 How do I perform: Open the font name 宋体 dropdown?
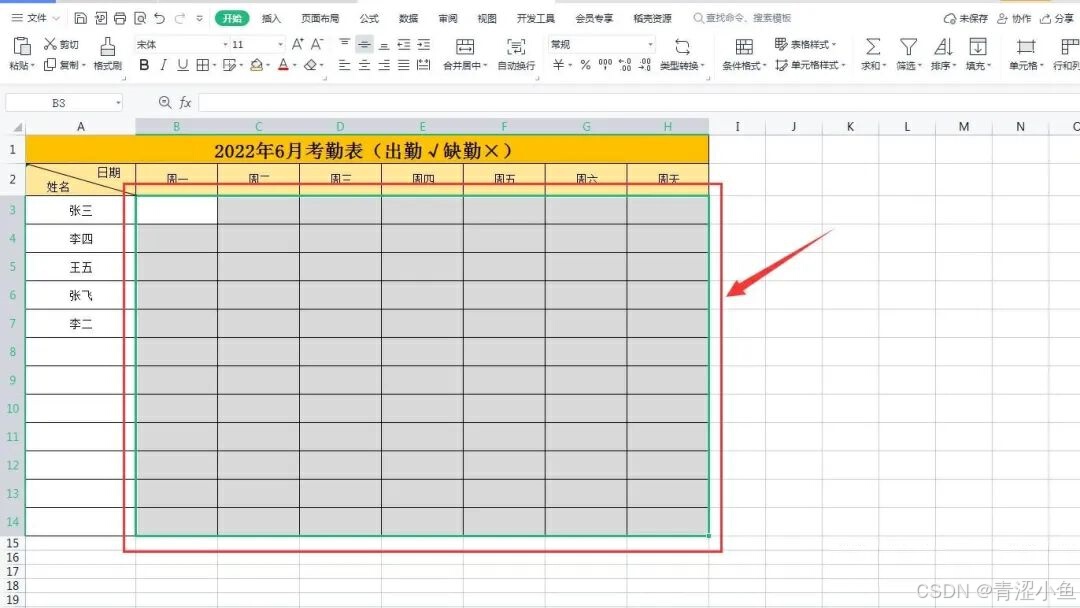click(x=225, y=44)
